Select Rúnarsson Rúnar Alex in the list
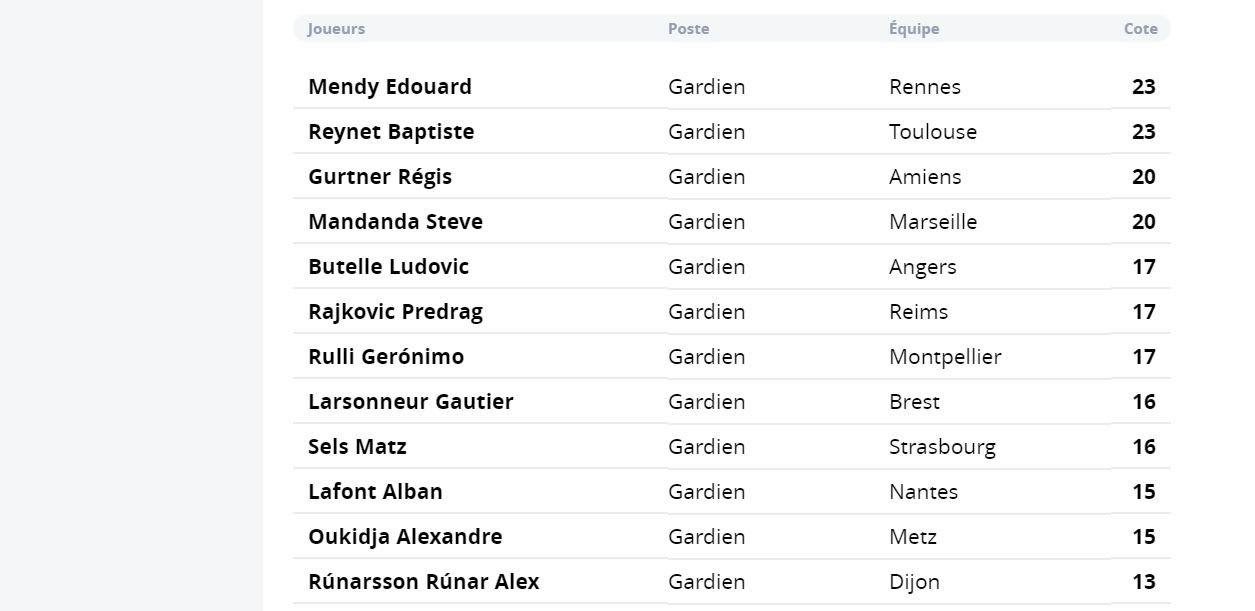 pyautogui.click(x=423, y=582)
